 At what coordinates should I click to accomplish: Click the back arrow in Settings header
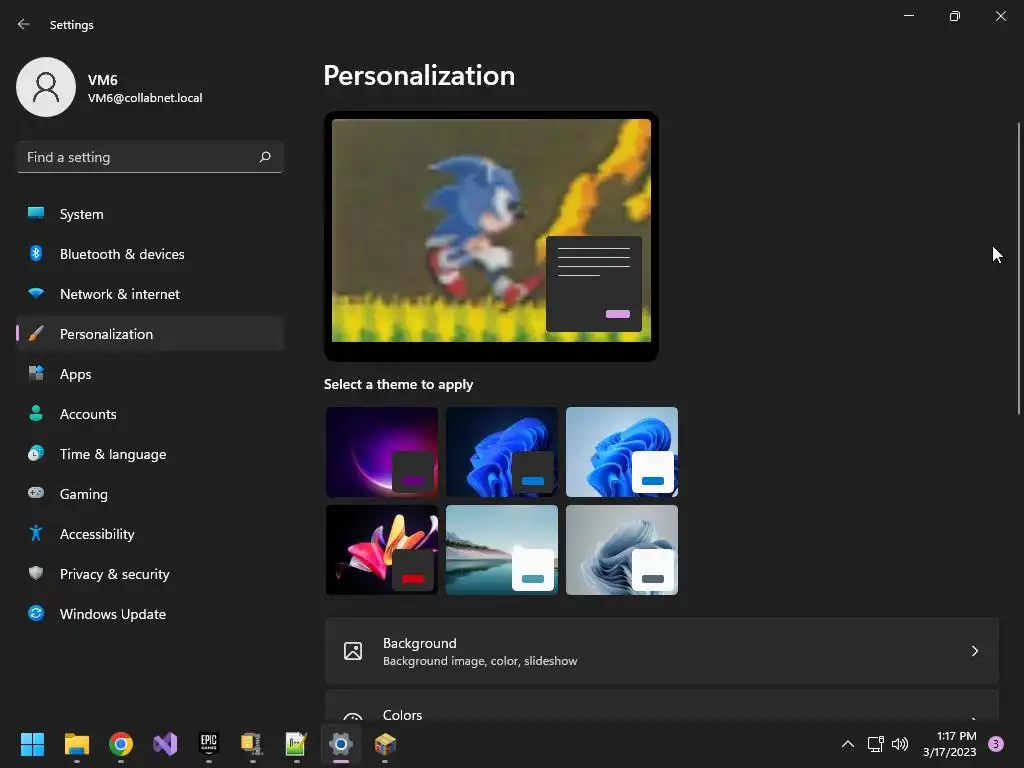[24, 24]
